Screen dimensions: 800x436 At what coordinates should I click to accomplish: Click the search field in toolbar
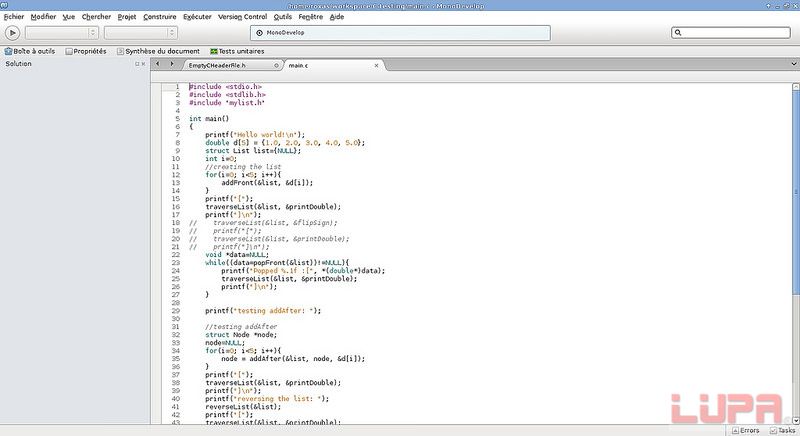tap(731, 33)
